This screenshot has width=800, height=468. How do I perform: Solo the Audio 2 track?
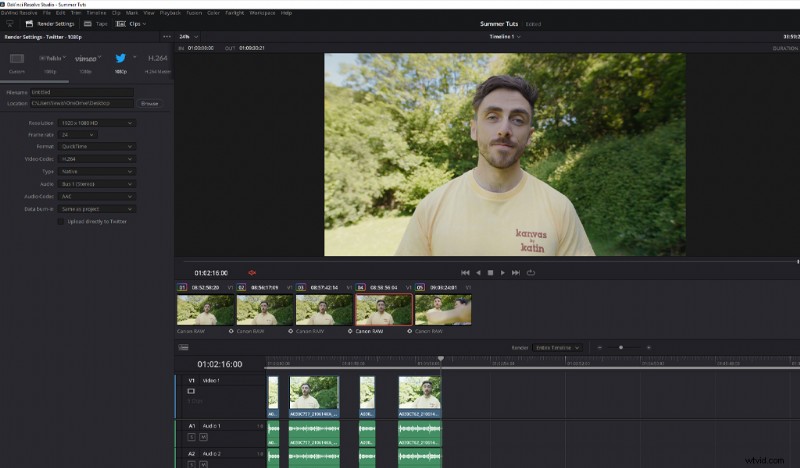pos(191,464)
